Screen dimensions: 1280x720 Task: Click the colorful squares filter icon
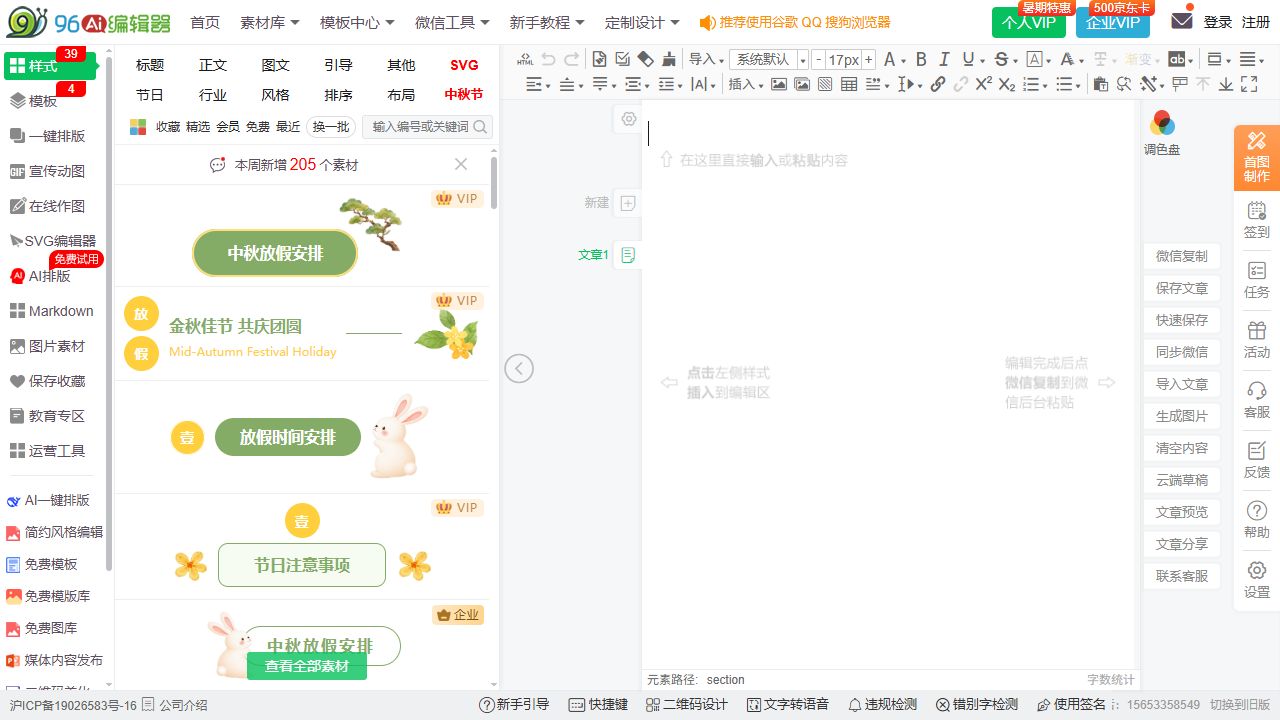tap(138, 127)
